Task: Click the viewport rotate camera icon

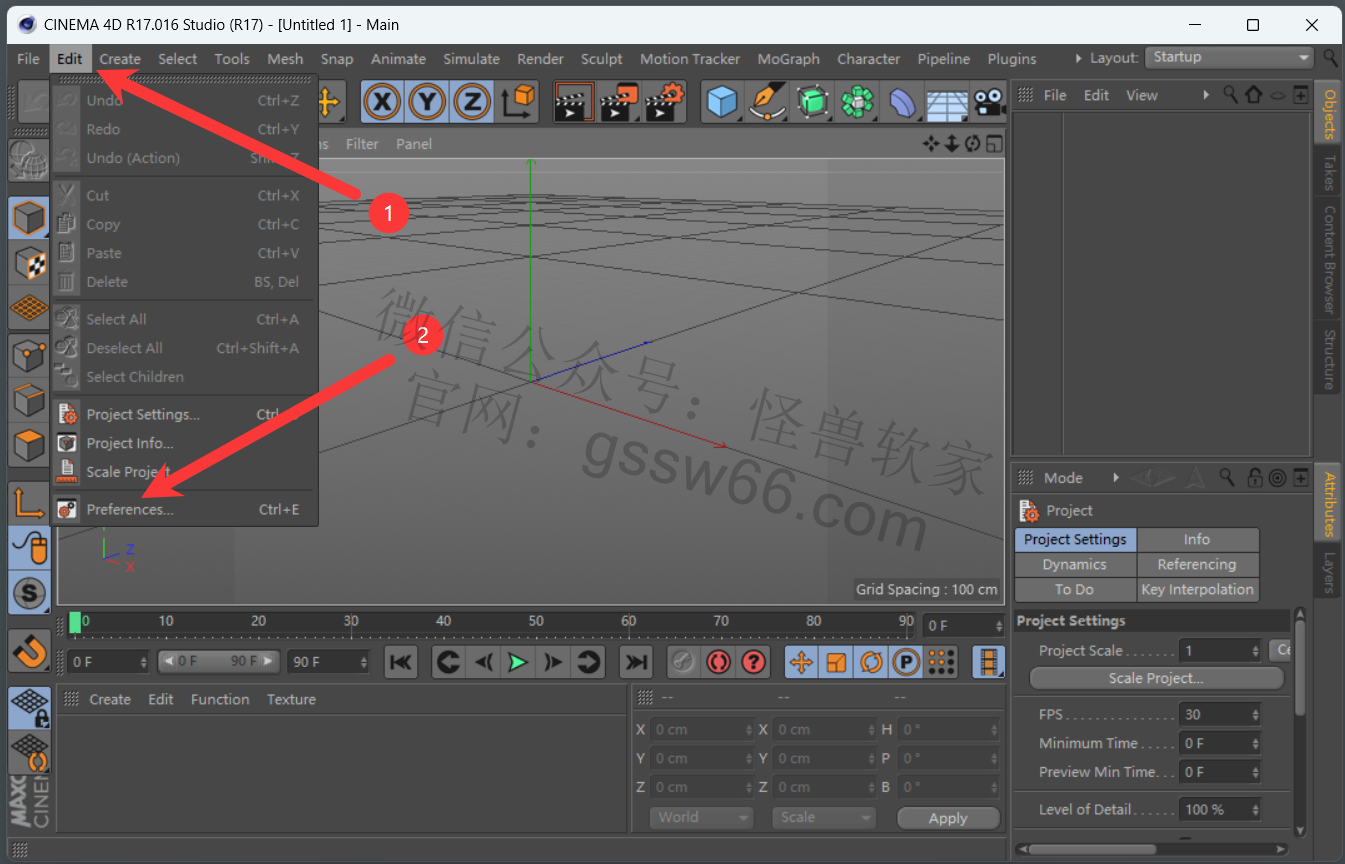Action: (x=972, y=144)
